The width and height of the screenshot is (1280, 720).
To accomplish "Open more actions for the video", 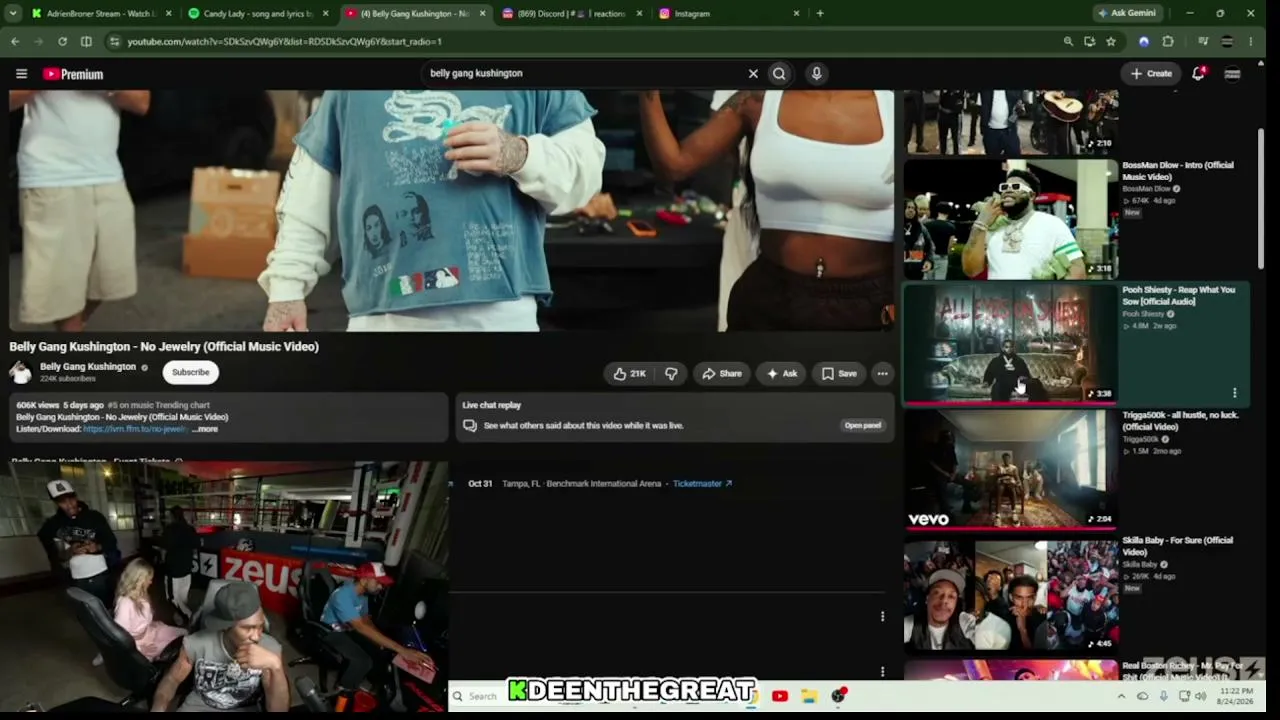I will [x=882, y=373].
